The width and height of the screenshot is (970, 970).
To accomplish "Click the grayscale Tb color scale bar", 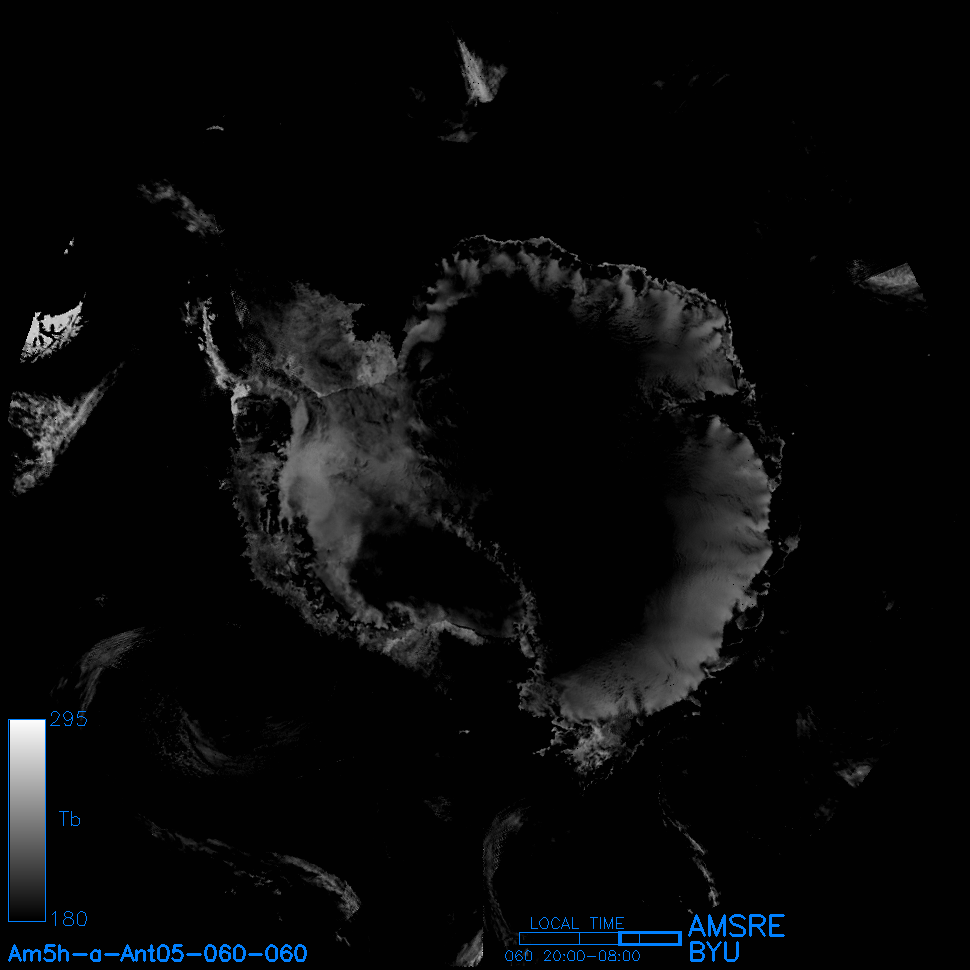I will pos(26,819).
